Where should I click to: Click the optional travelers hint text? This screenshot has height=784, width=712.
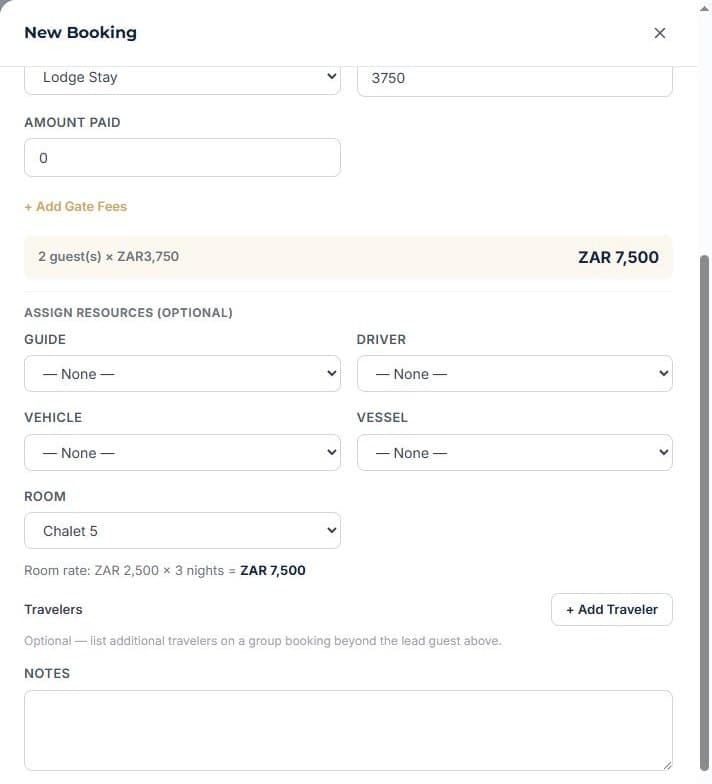262,641
